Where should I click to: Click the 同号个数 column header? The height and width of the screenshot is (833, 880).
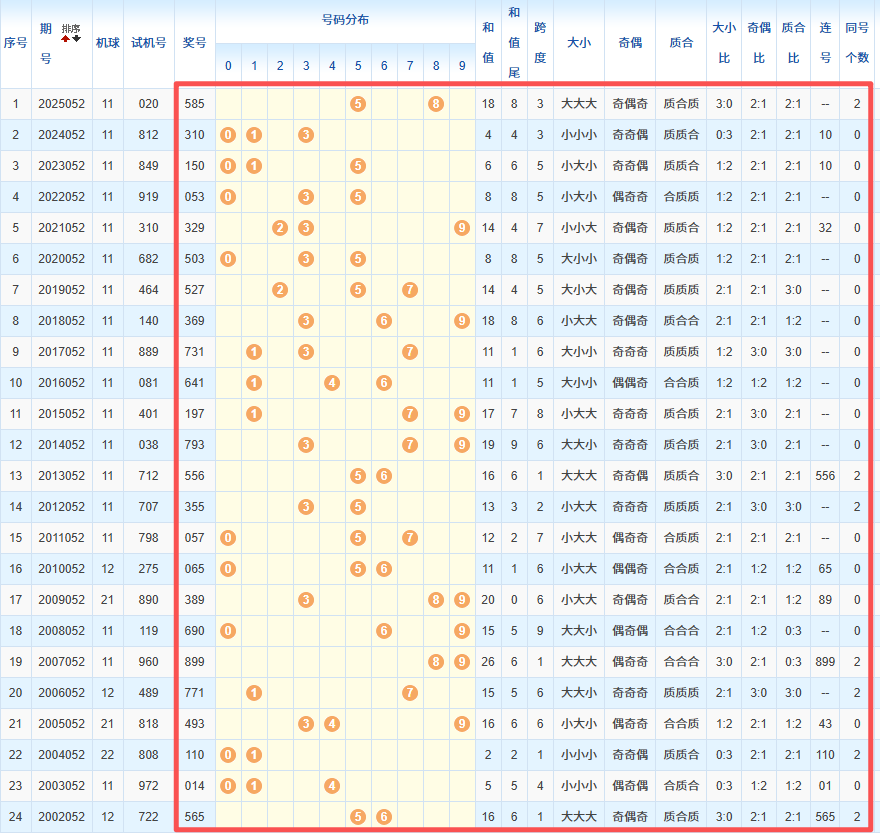[x=857, y=43]
